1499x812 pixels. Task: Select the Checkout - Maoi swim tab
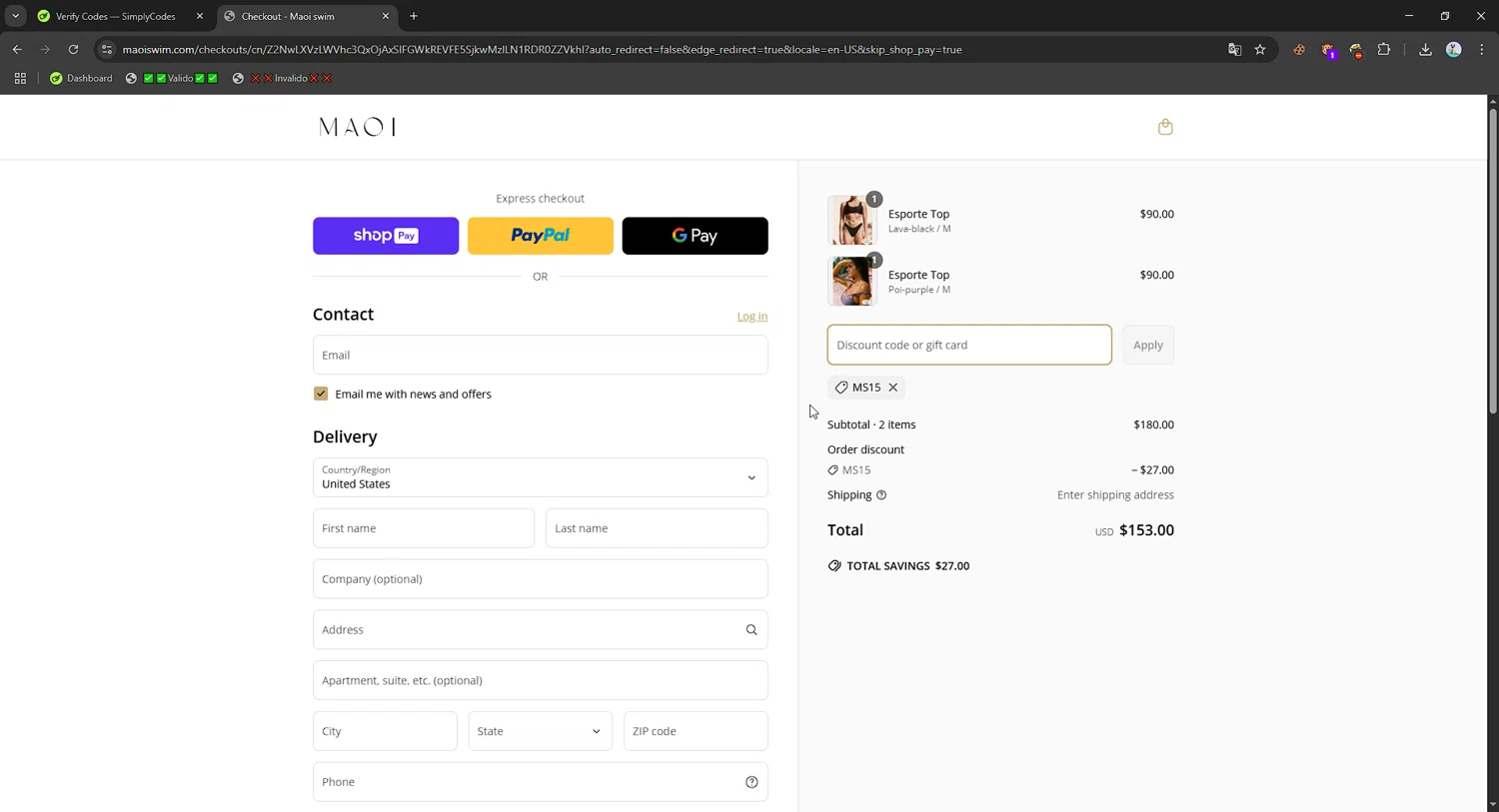(306, 16)
